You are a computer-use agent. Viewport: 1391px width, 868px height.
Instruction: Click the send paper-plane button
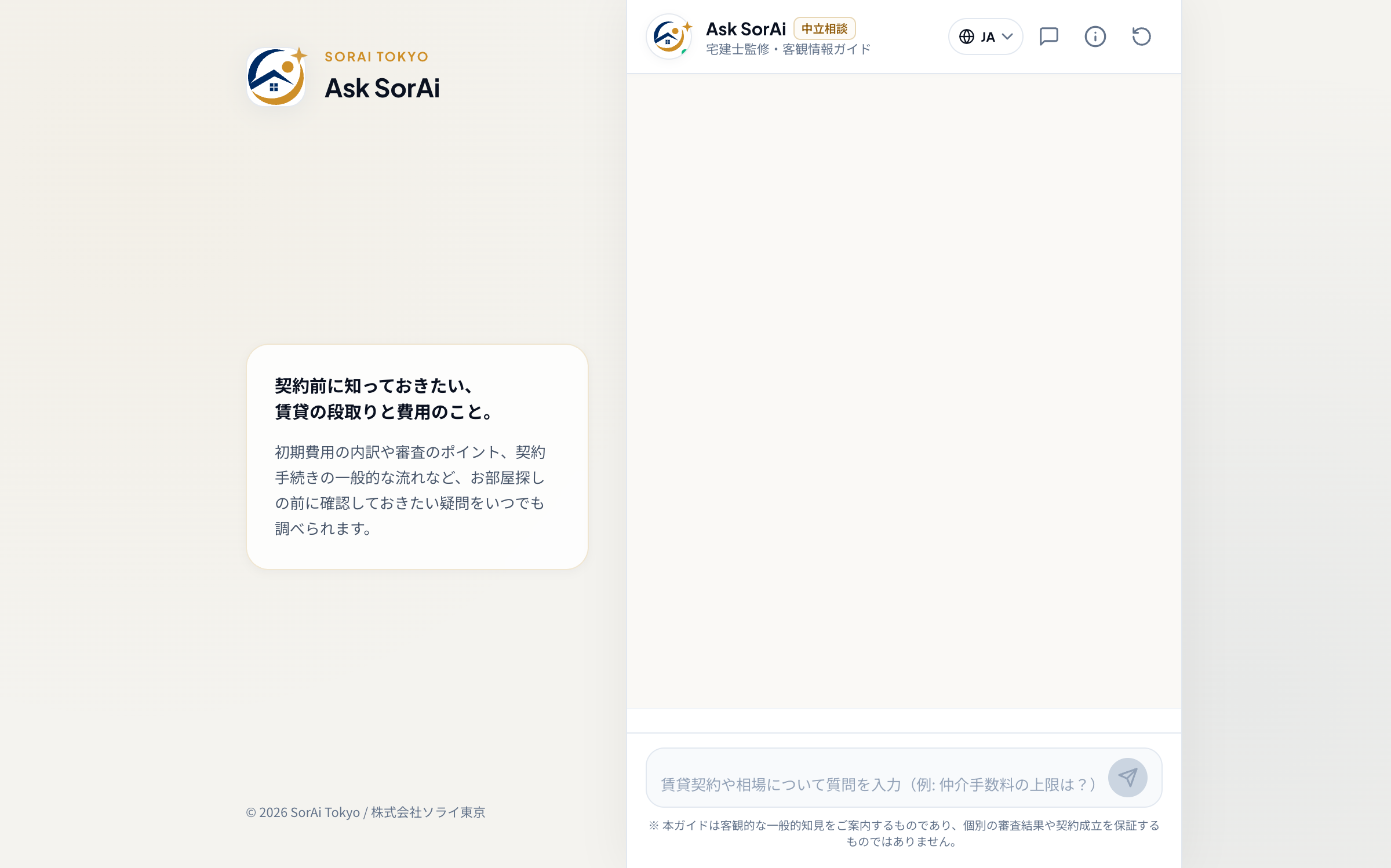1127,777
